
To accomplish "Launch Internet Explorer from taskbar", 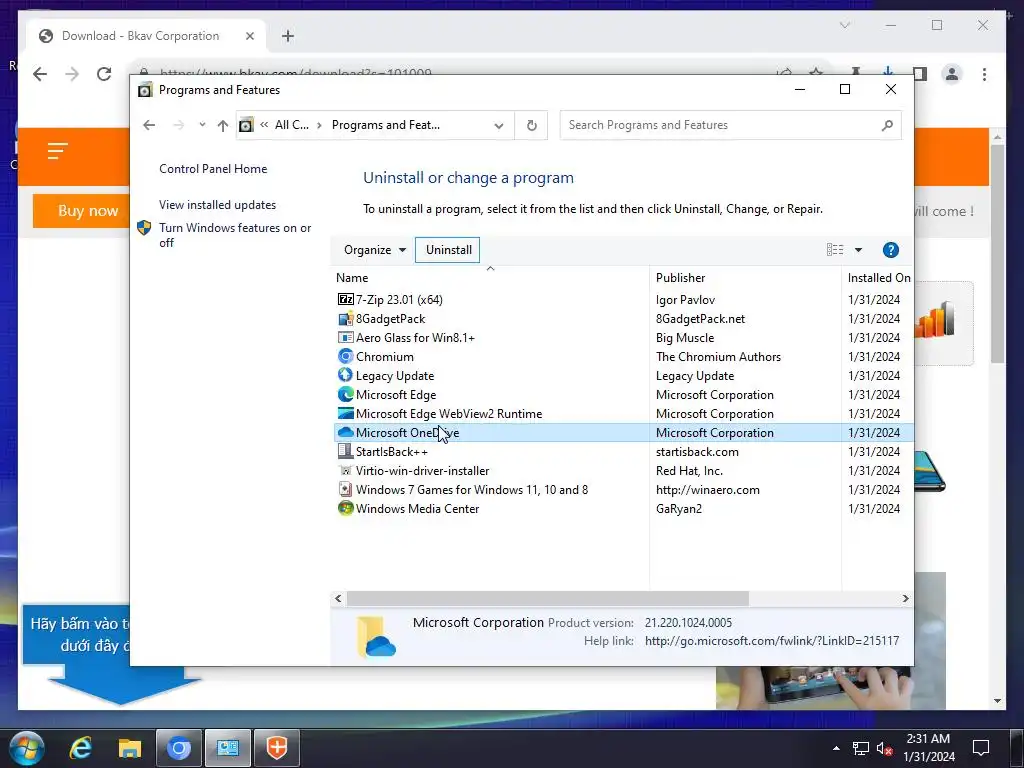I will coord(80,748).
